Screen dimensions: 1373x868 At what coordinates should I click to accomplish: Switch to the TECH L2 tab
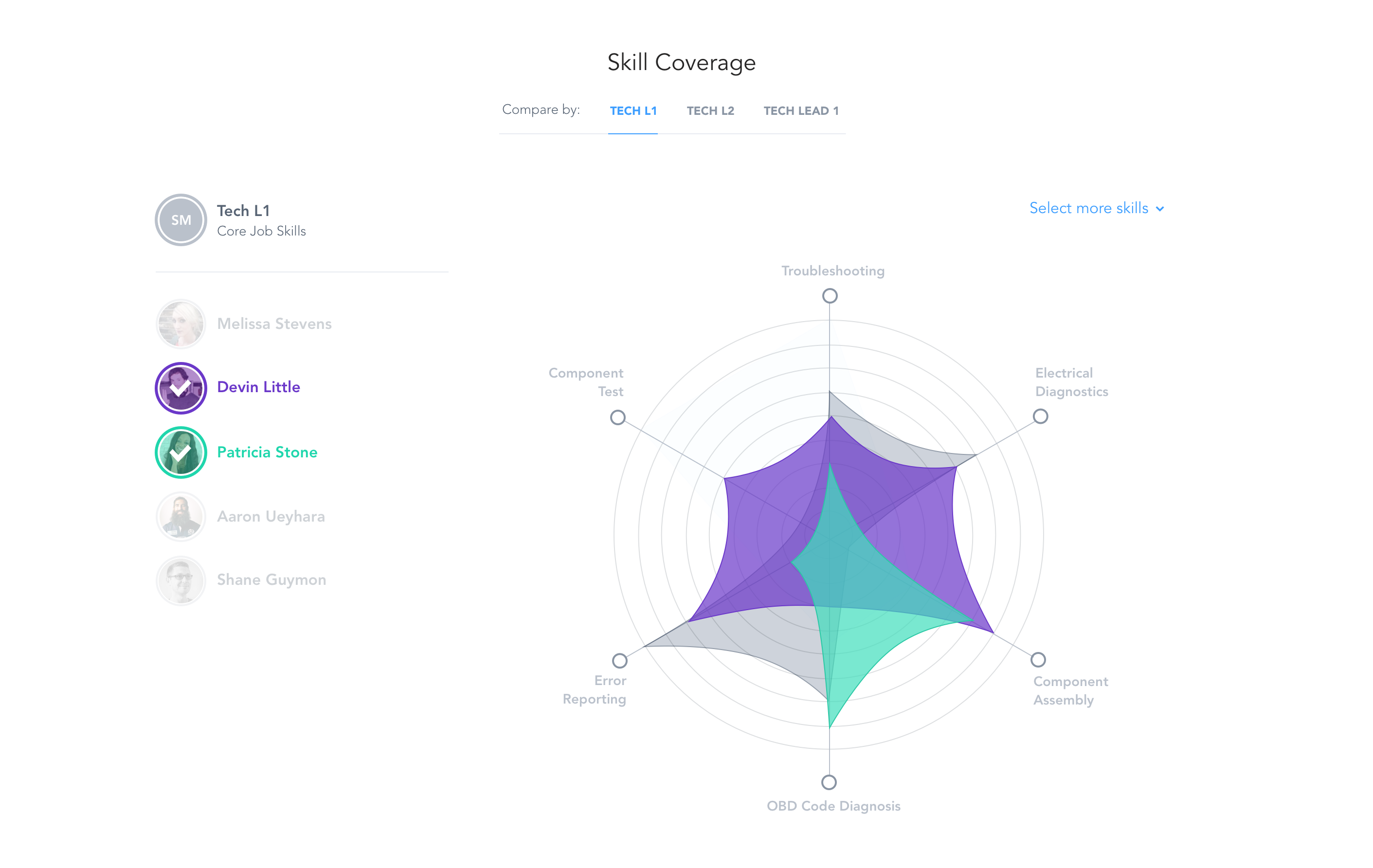coord(710,111)
